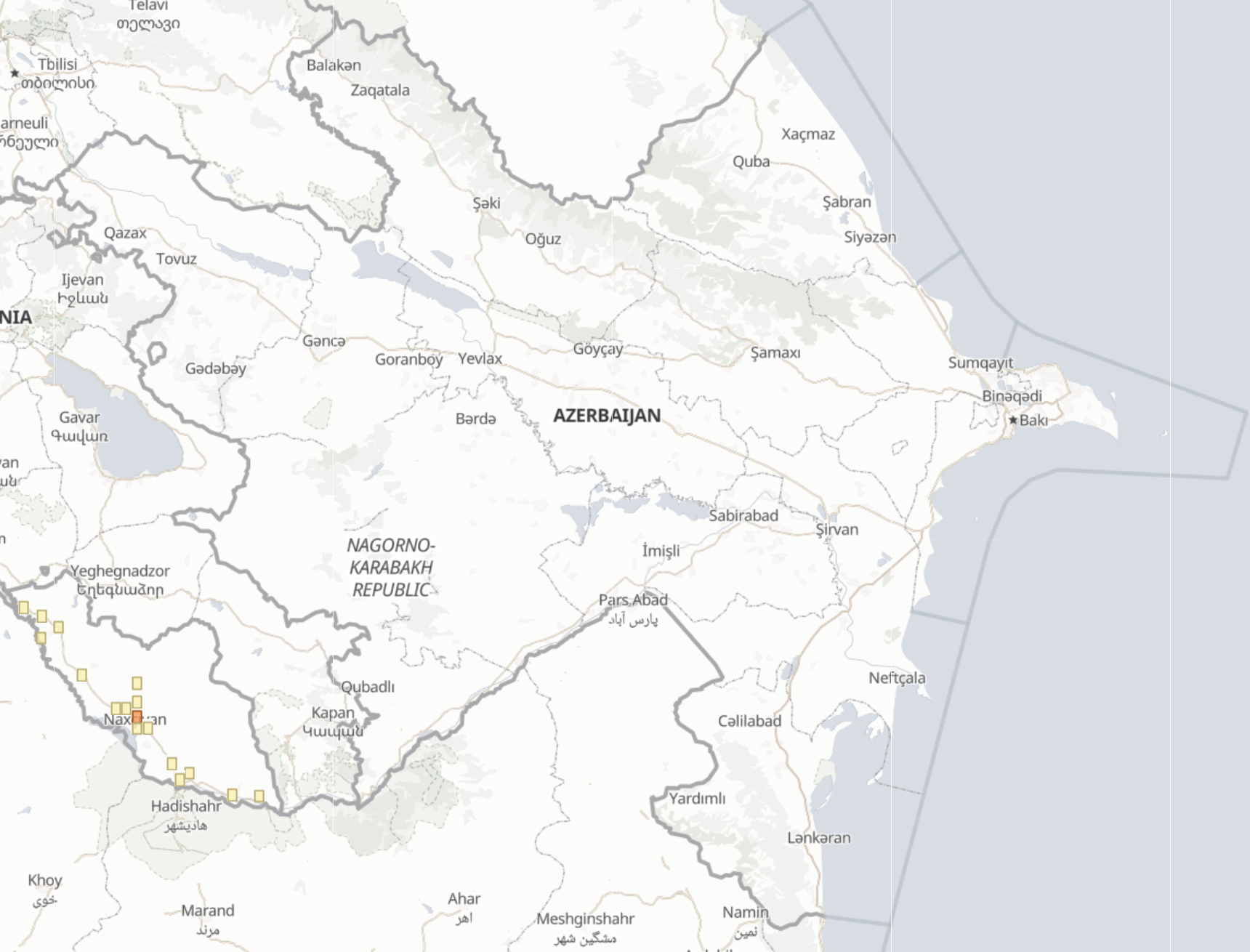Select the Lənkəran label near the Caspian coast
The height and width of the screenshot is (952, 1250).
click(820, 837)
